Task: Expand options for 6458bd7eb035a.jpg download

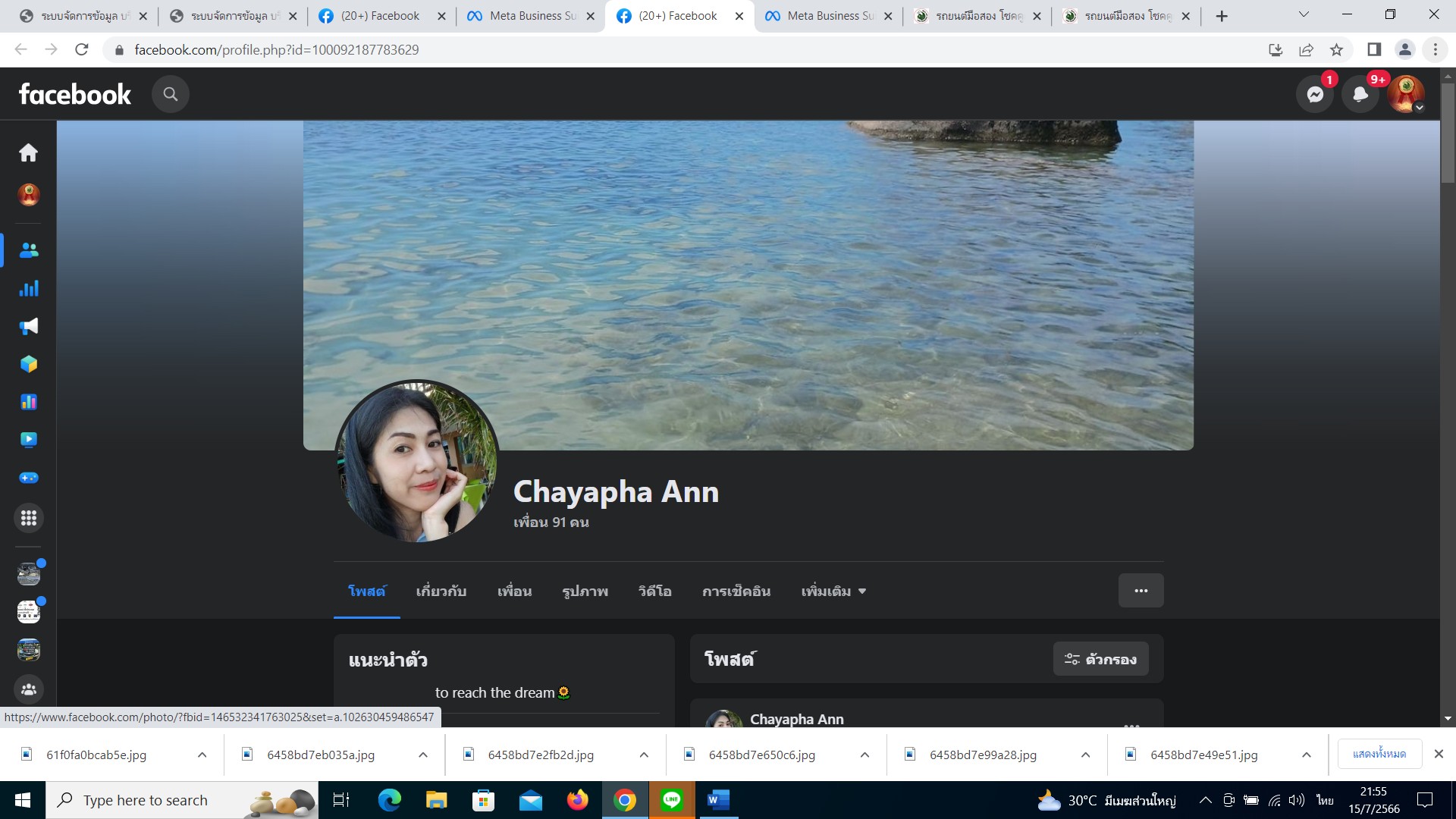Action: (423, 755)
